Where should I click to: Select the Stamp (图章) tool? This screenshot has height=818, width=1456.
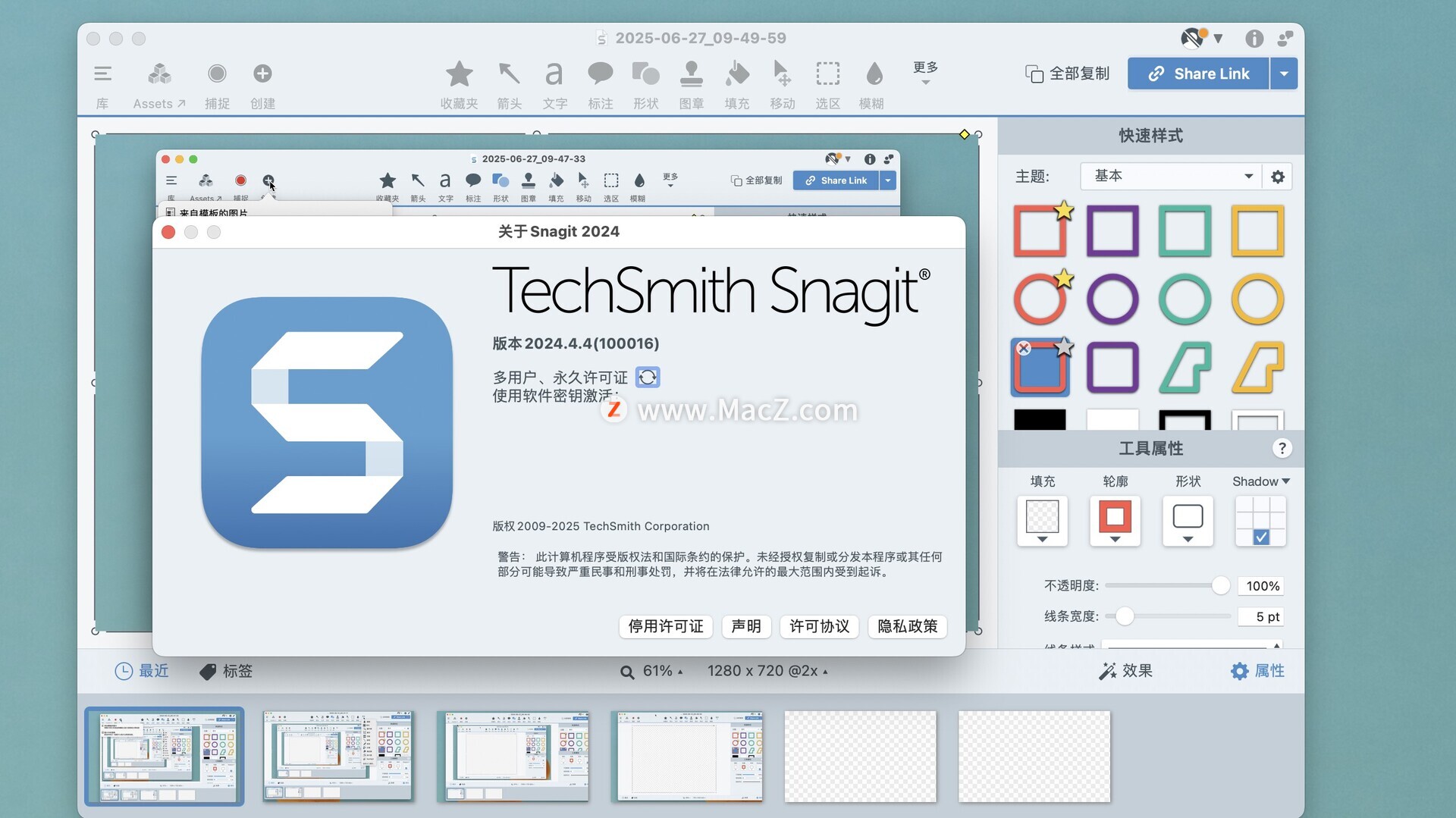point(691,74)
